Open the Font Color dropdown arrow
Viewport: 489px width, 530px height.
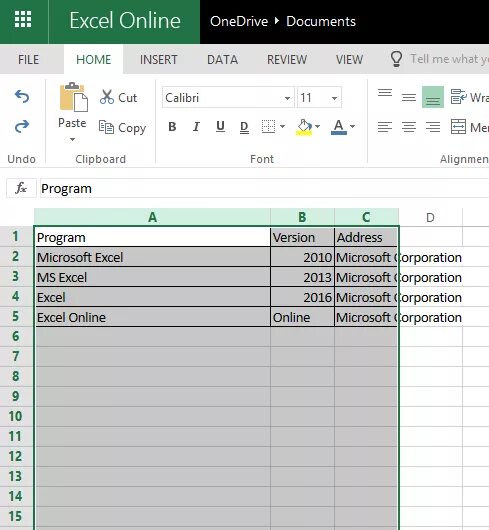[352, 126]
